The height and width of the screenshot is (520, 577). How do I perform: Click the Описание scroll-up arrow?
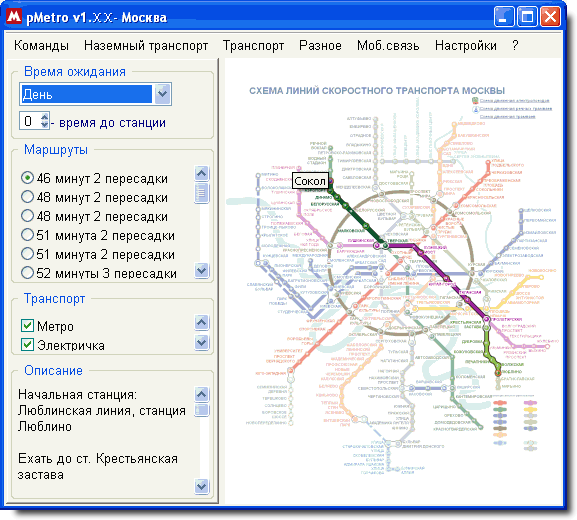202,394
